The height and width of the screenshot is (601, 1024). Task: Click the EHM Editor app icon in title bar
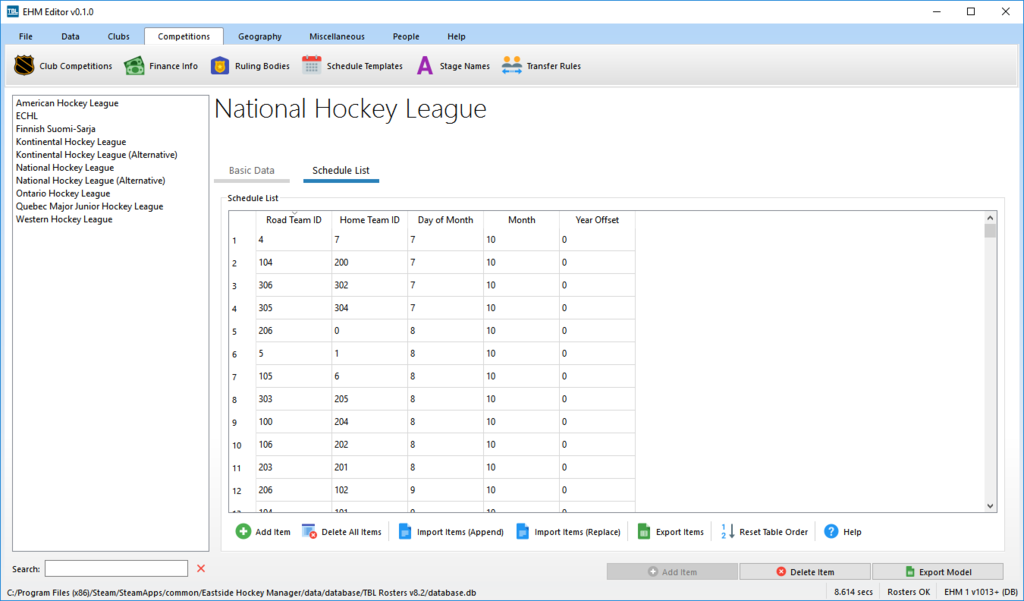coord(12,11)
